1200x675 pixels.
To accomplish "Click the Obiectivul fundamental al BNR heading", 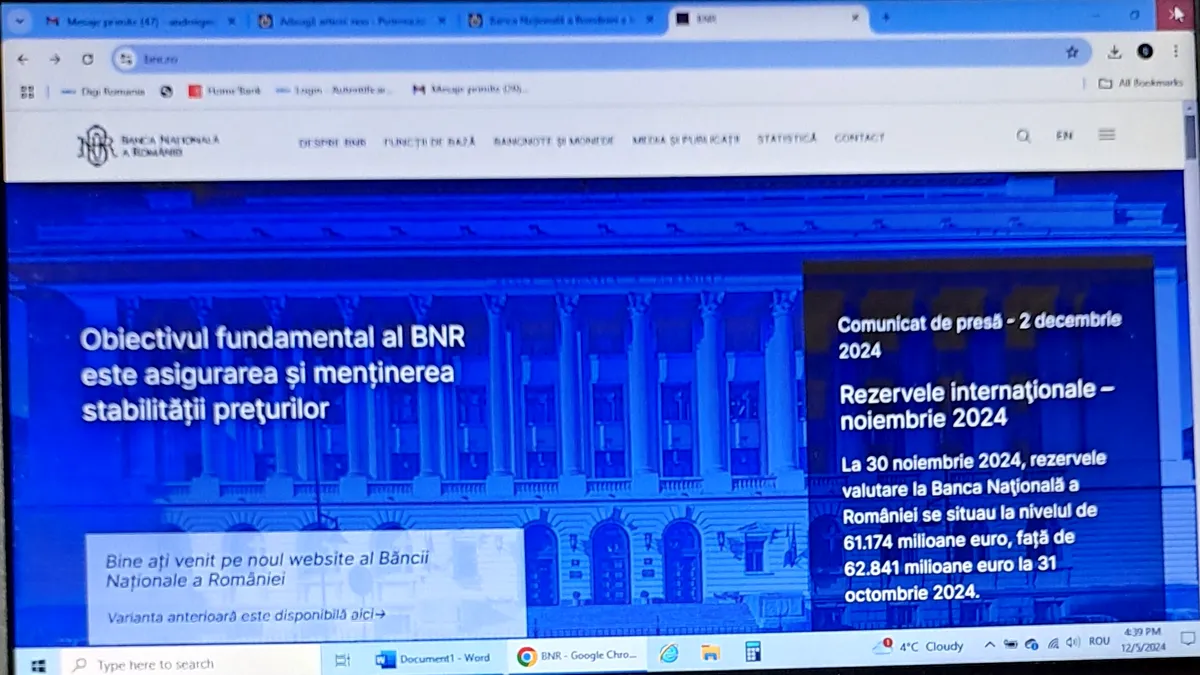I will 273,374.
